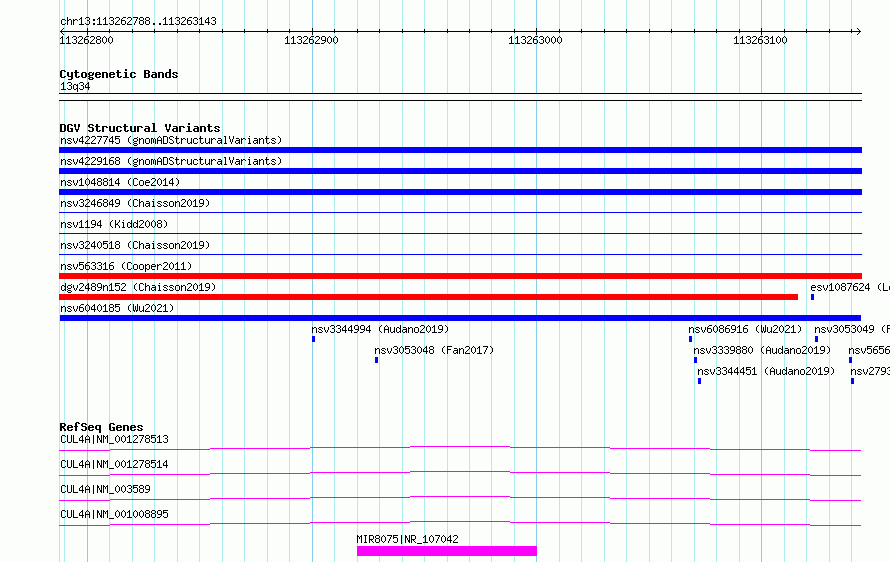This screenshot has width=890, height=562.
Task: Click the nsv3053049 variant label
Action: (x=852, y=329)
